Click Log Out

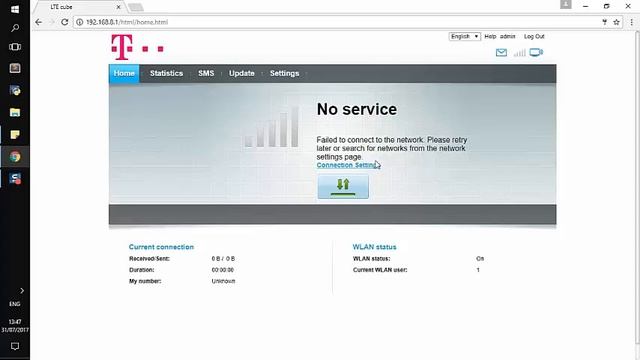[x=534, y=36]
